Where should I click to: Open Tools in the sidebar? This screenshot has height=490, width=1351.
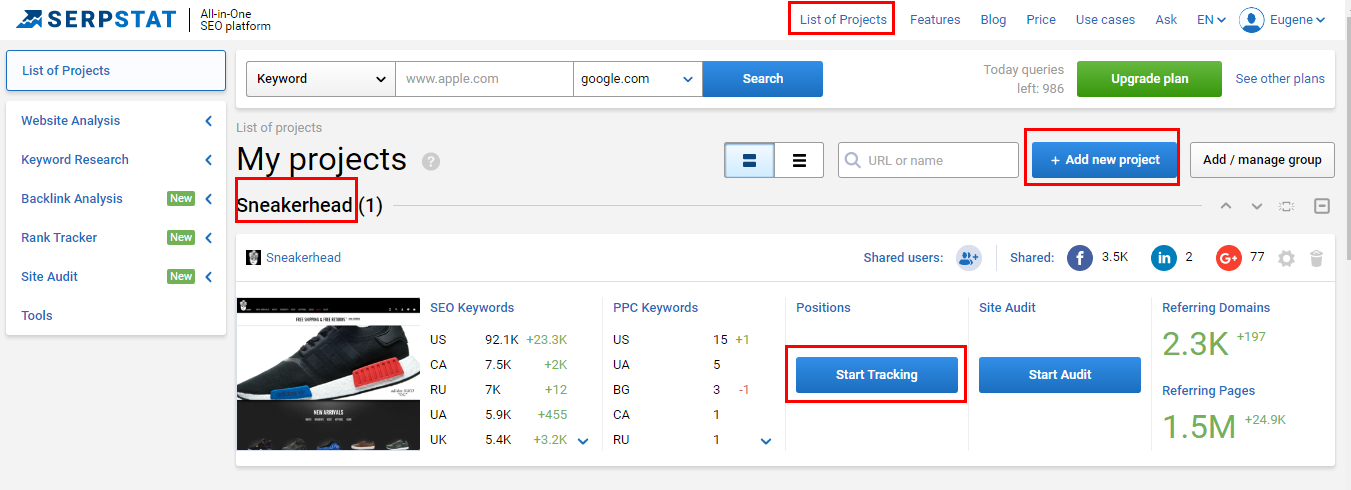[x=37, y=316]
